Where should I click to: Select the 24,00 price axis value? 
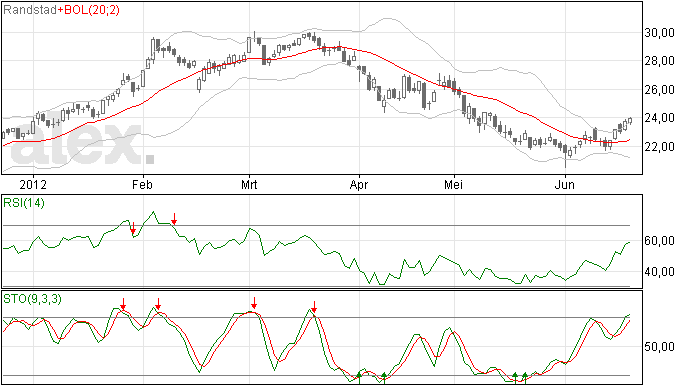[659, 118]
